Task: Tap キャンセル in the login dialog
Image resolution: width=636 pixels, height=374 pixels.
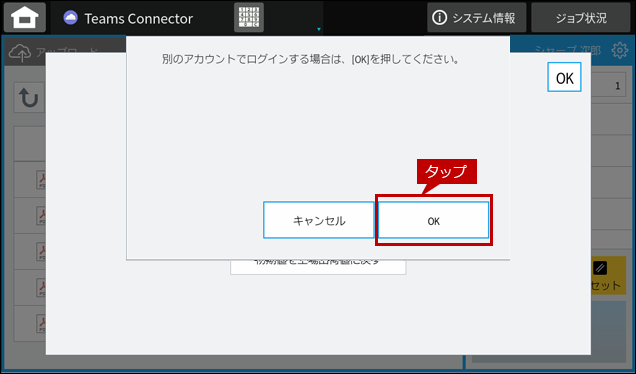Action: 318,220
